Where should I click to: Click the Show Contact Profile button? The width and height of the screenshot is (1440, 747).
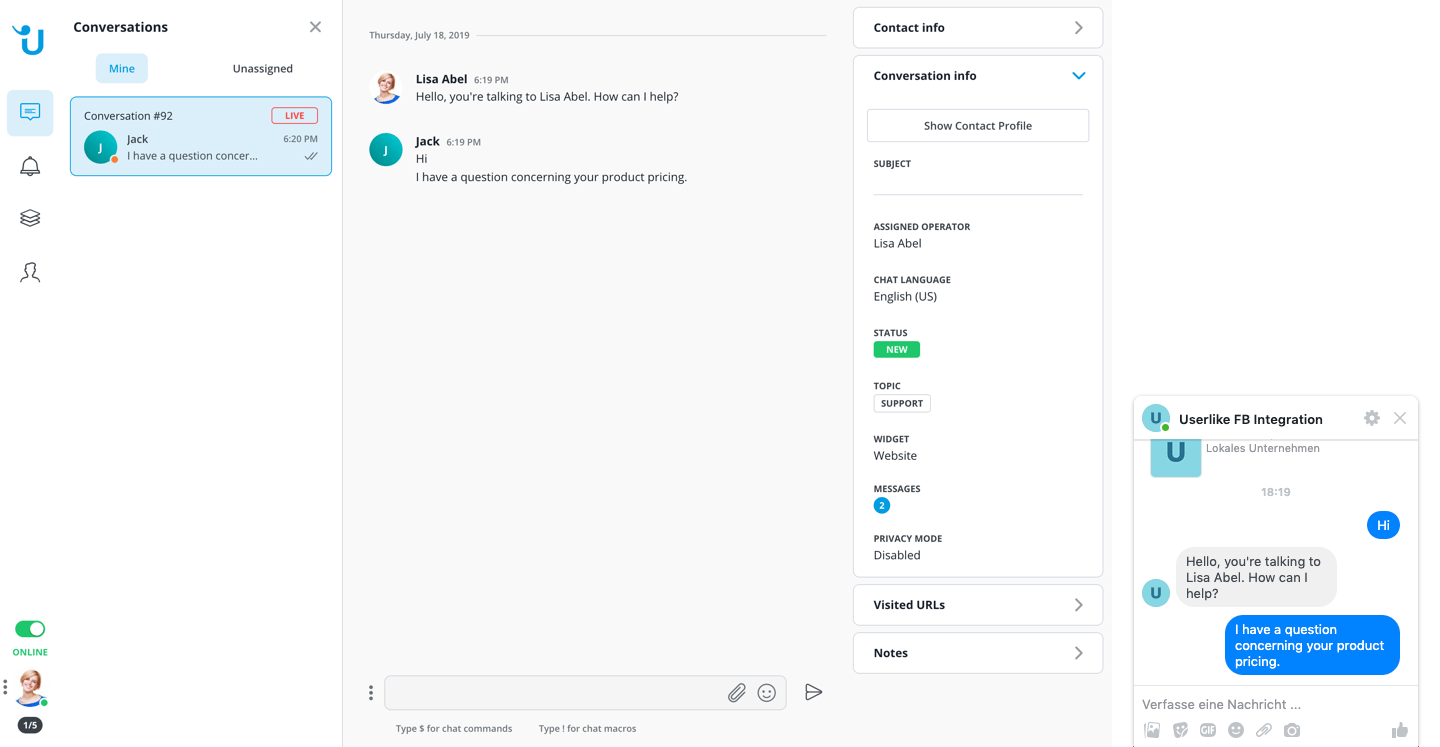(977, 126)
